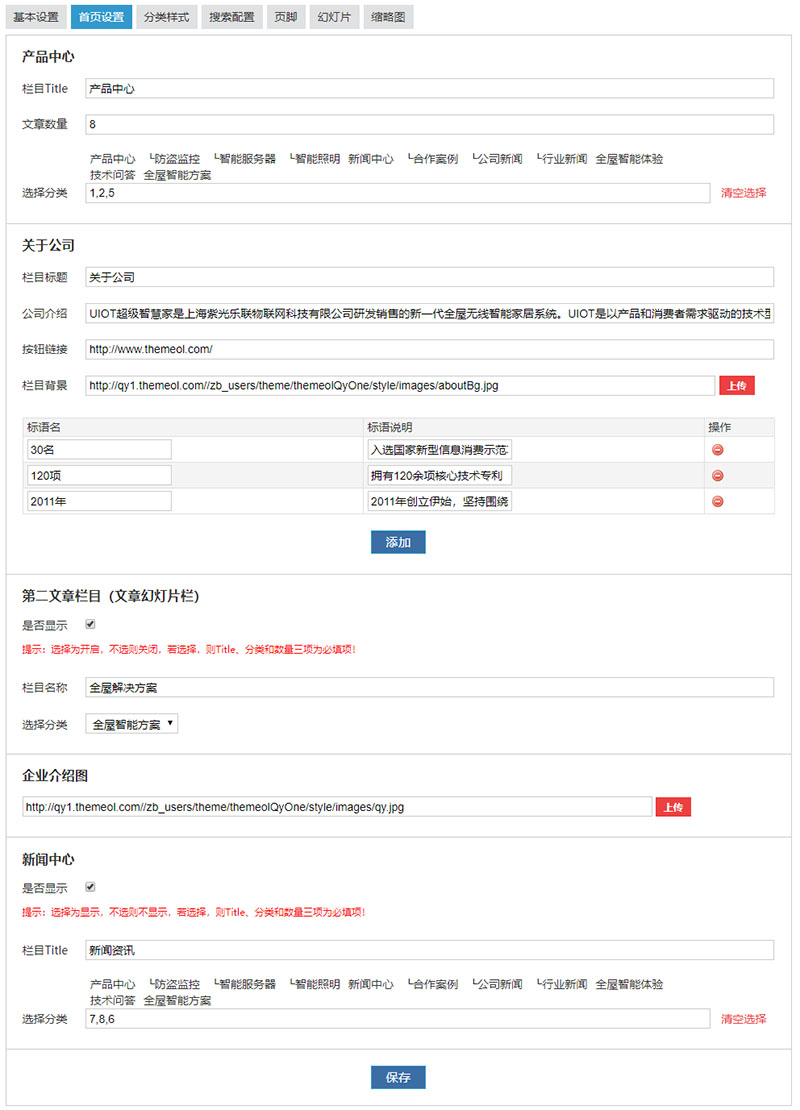Delete the 2011年 slogan row
The width and height of the screenshot is (800, 1110).
717,501
